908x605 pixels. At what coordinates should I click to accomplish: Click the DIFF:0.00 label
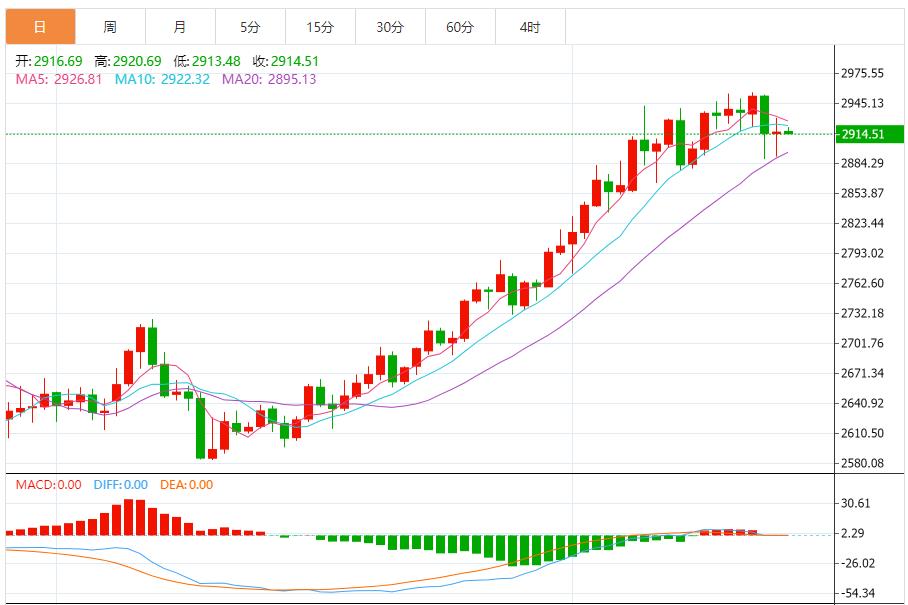pyautogui.click(x=120, y=485)
